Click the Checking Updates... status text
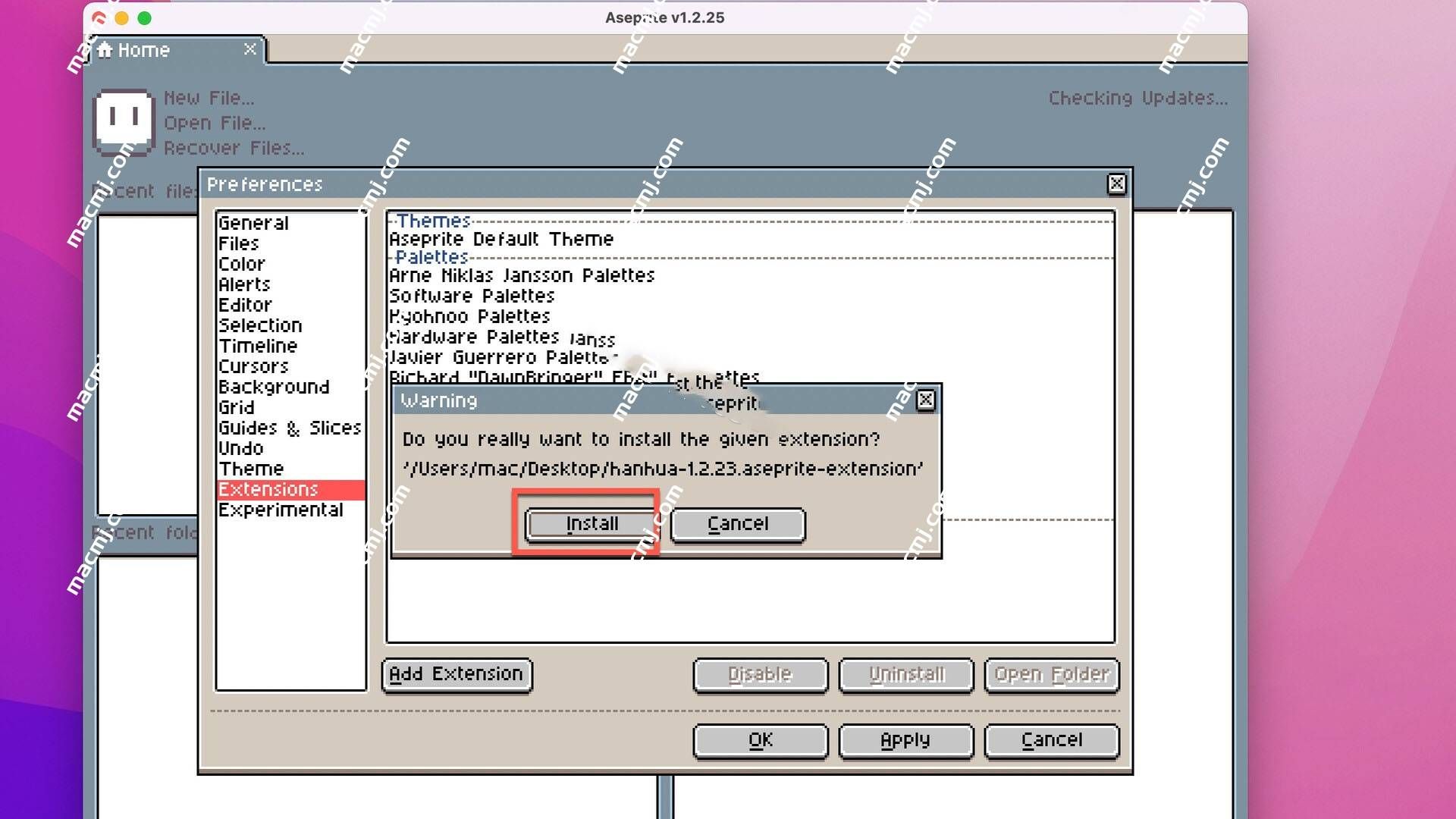Screen dimensions: 1456x819 [x=1138, y=98]
